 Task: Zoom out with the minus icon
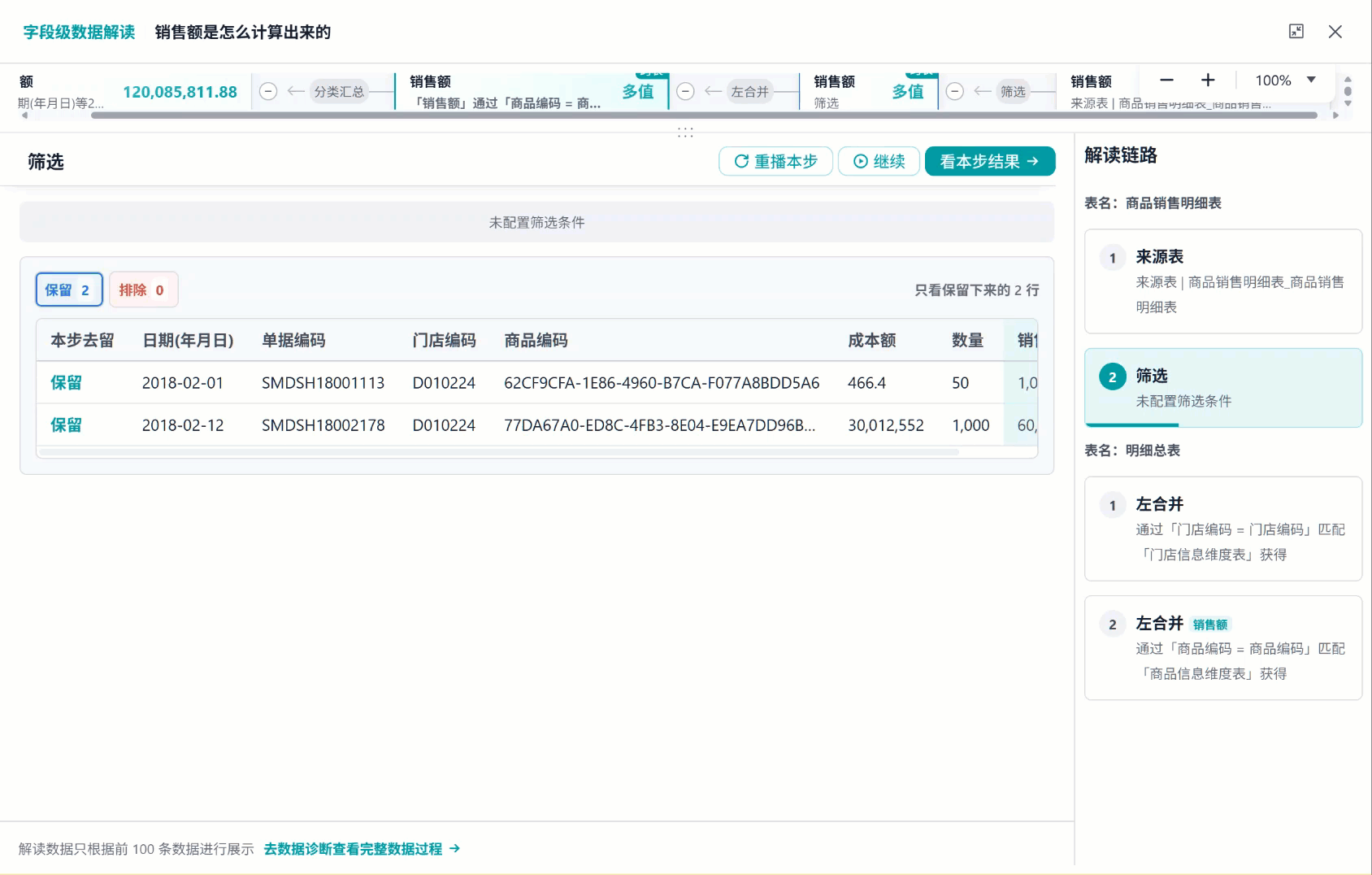pos(1166,81)
